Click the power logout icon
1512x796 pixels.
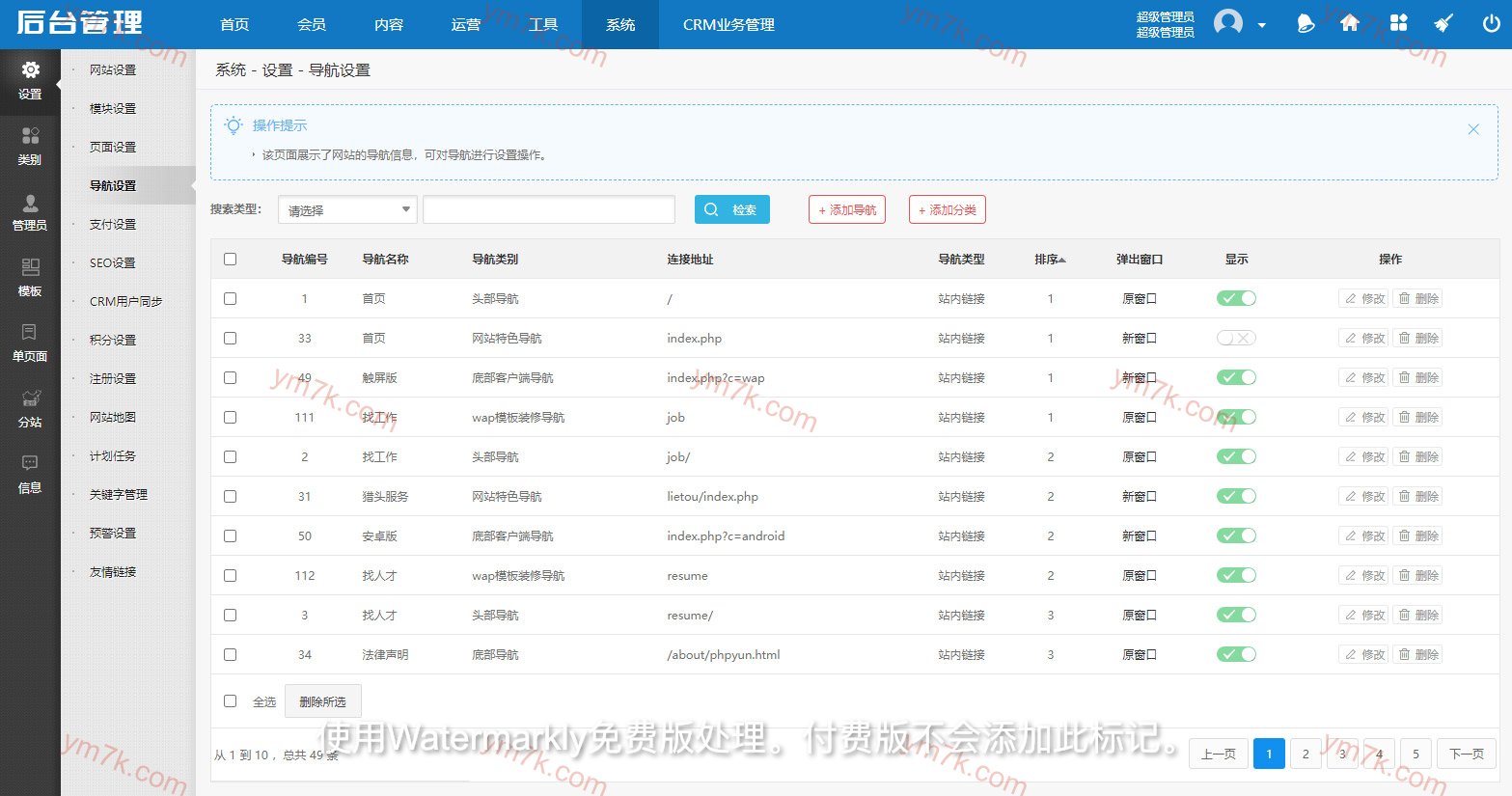(1491, 23)
